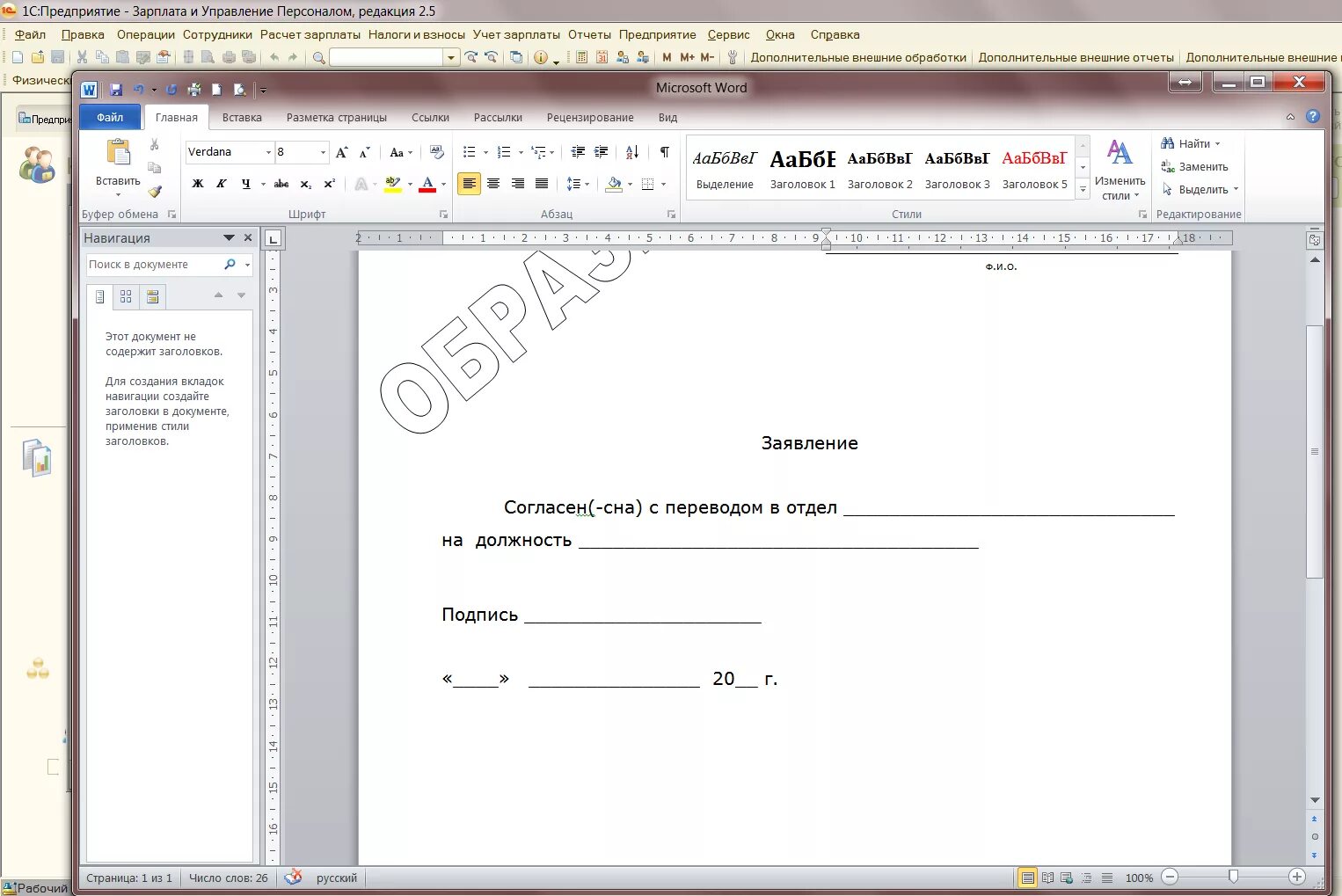Switch to Full Screen Reading view in status bar
This screenshot has width=1342, height=896.
1047,878
